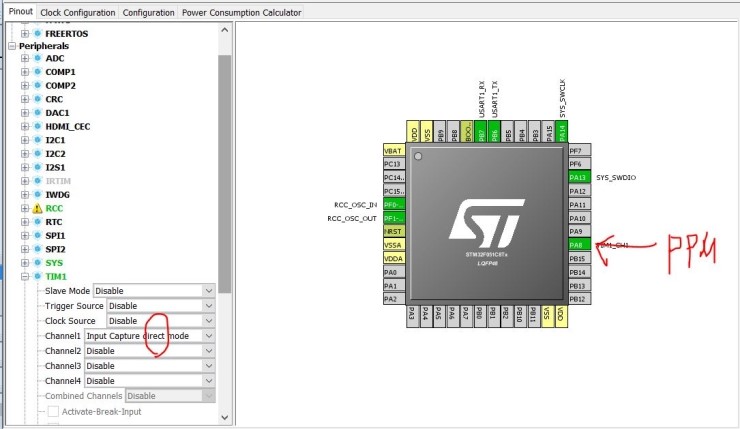
Task: Click the tree scrollbar up arrow
Action: [x=225, y=30]
